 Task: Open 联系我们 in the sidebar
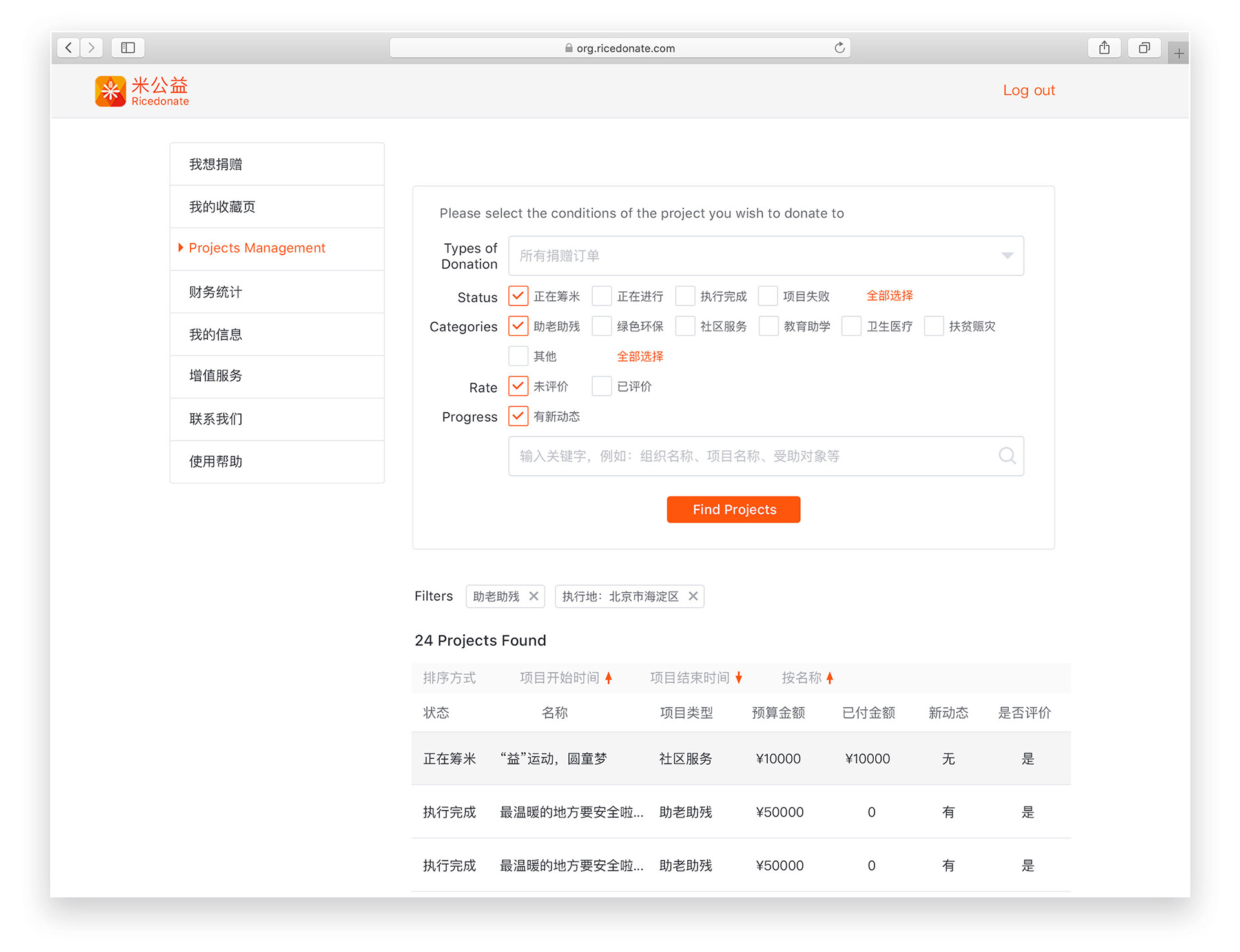coord(277,419)
